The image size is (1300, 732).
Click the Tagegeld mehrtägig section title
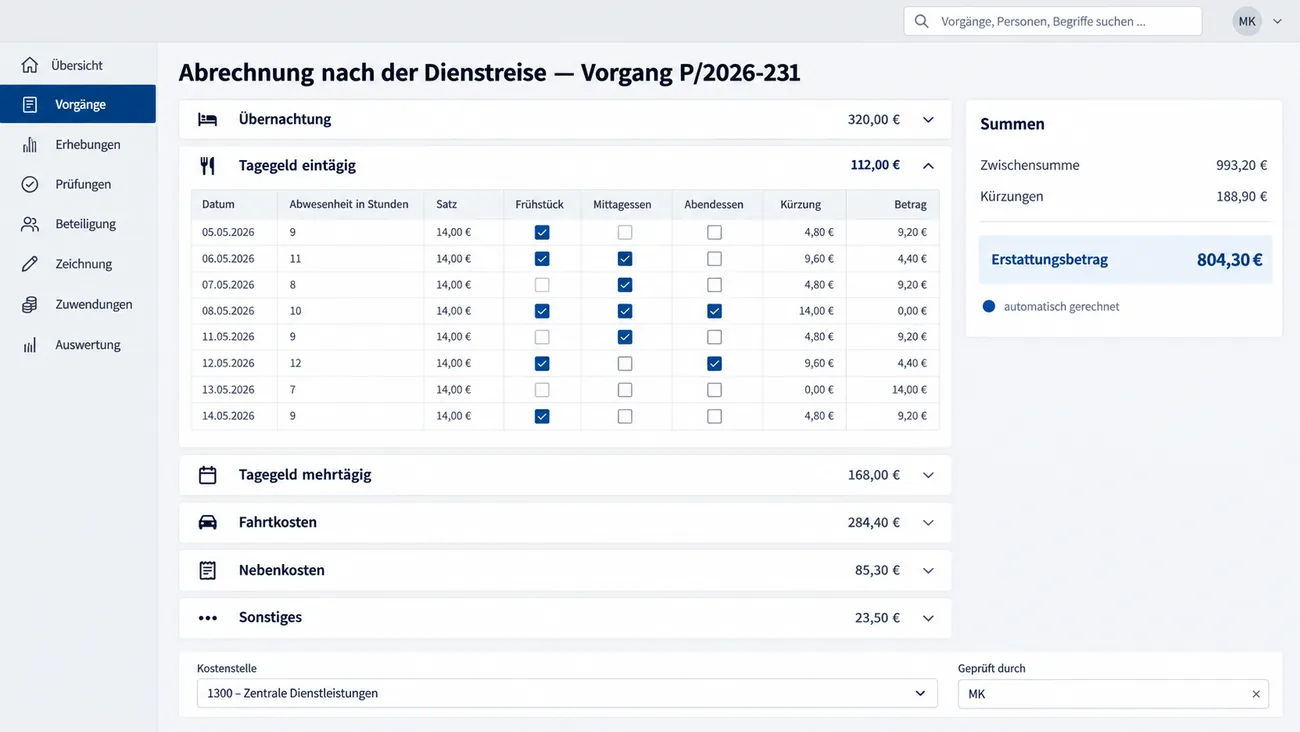point(305,475)
